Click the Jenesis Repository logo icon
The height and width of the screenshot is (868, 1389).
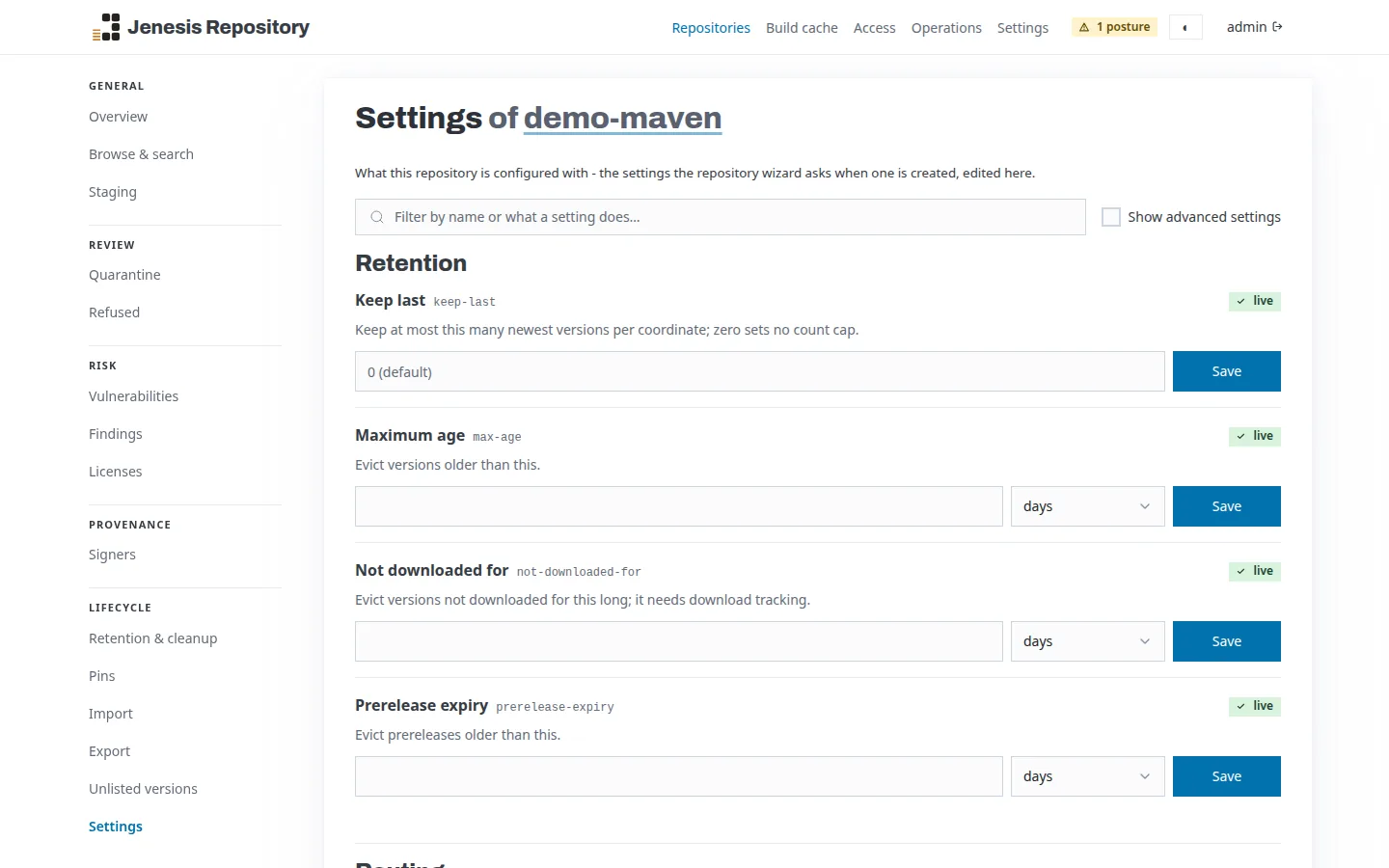pos(106,27)
